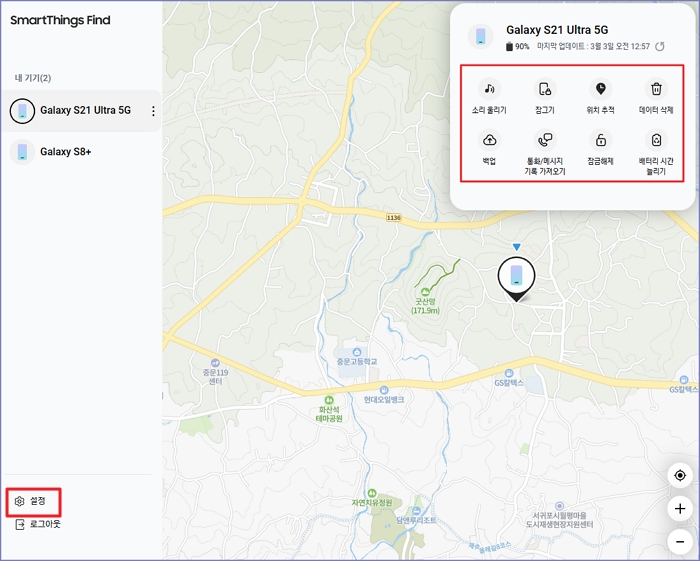This screenshot has width=700, height=561.
Task: Open the 백업 cloud backup icon
Action: pyautogui.click(x=489, y=140)
